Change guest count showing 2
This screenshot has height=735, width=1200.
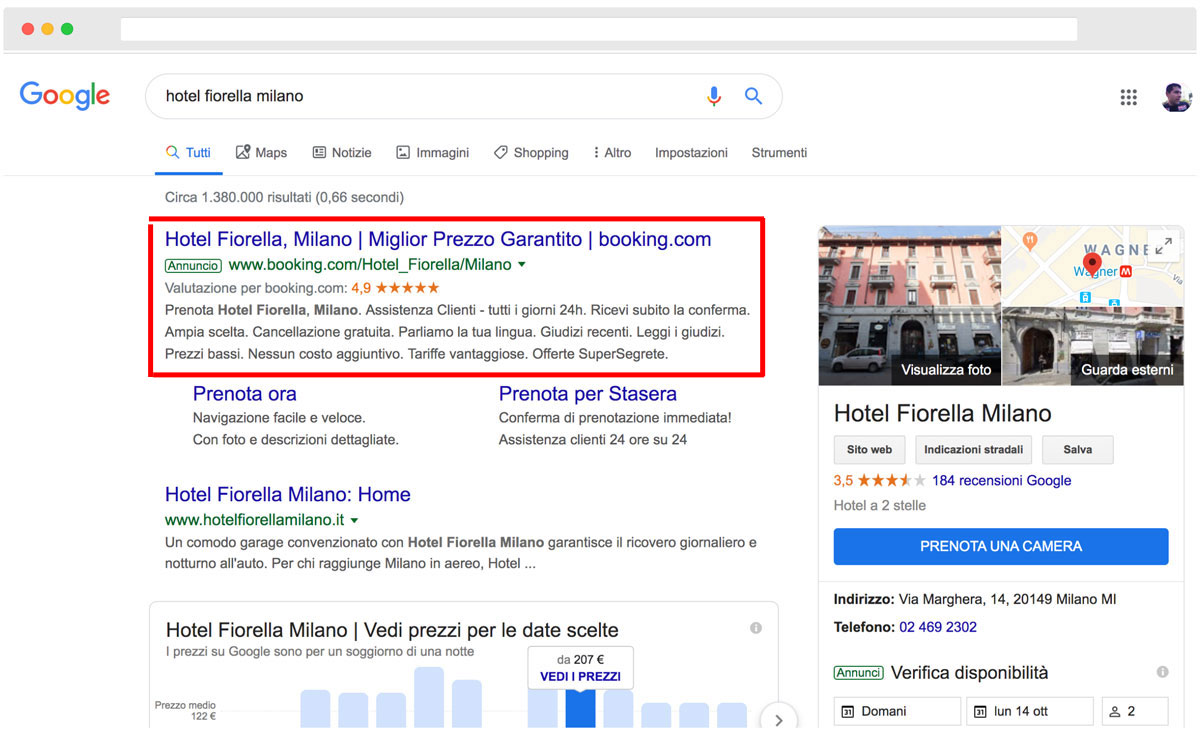pyautogui.click(x=1135, y=711)
